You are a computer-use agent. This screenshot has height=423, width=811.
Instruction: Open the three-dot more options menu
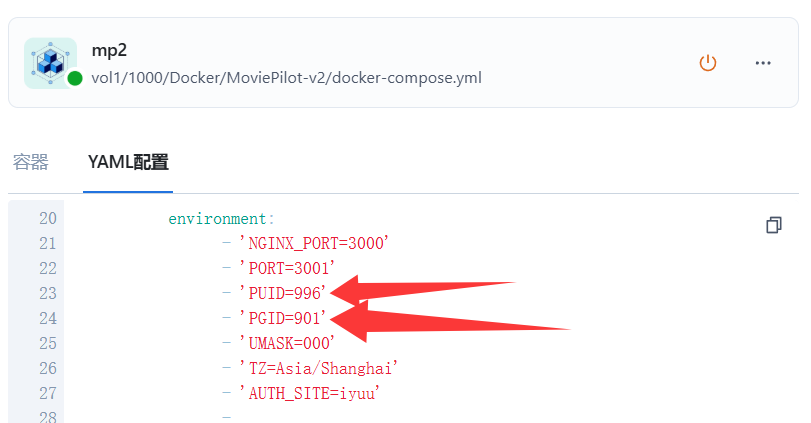pyautogui.click(x=763, y=63)
